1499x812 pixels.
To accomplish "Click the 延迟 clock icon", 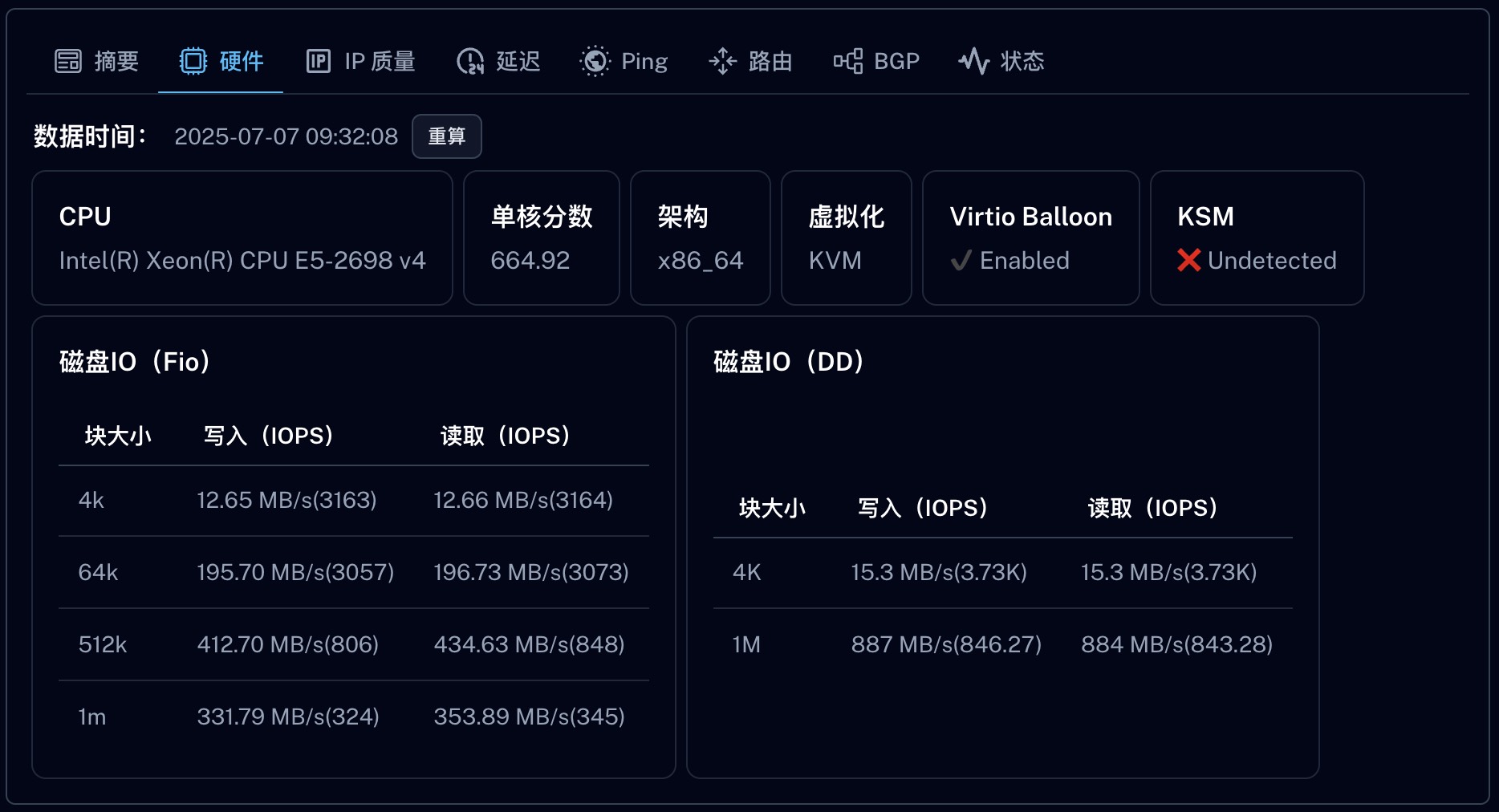I will tap(470, 60).
